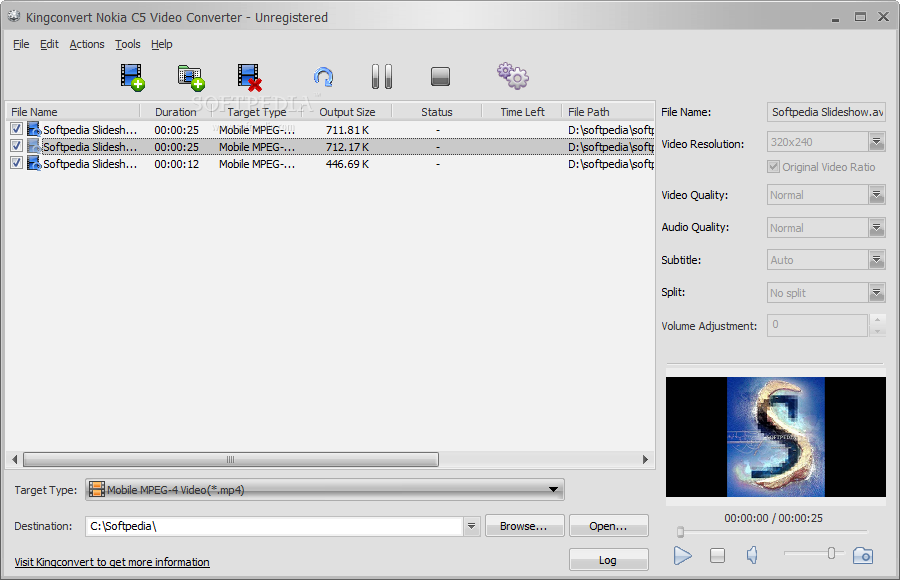Open the Edit menu
Screen dimensions: 900x580
pyautogui.click(x=49, y=44)
